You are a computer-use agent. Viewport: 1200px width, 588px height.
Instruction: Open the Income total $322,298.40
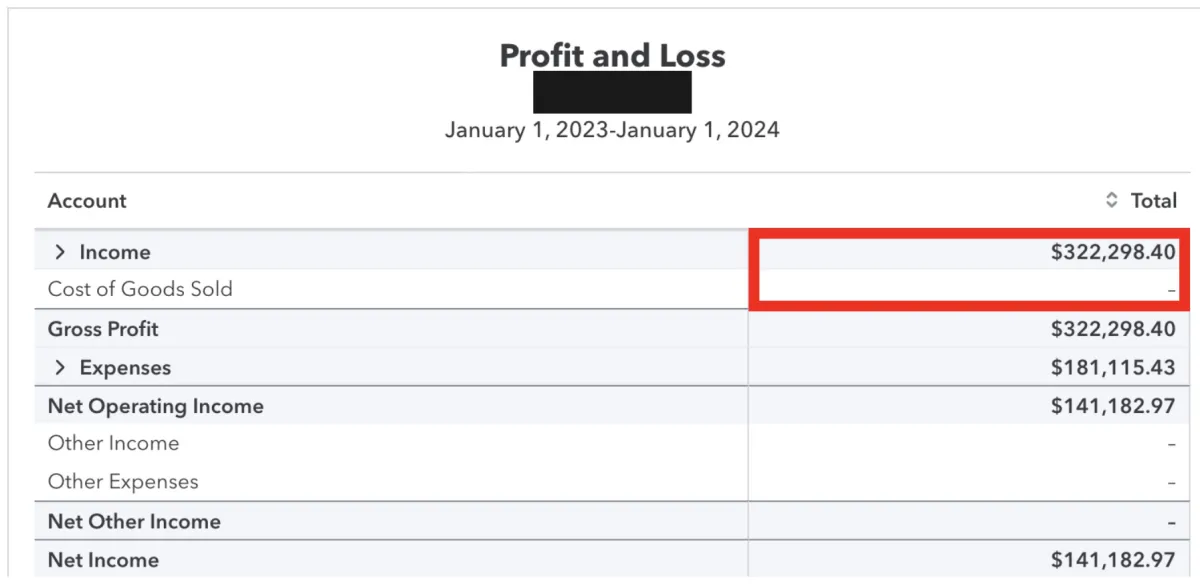pos(1113,252)
